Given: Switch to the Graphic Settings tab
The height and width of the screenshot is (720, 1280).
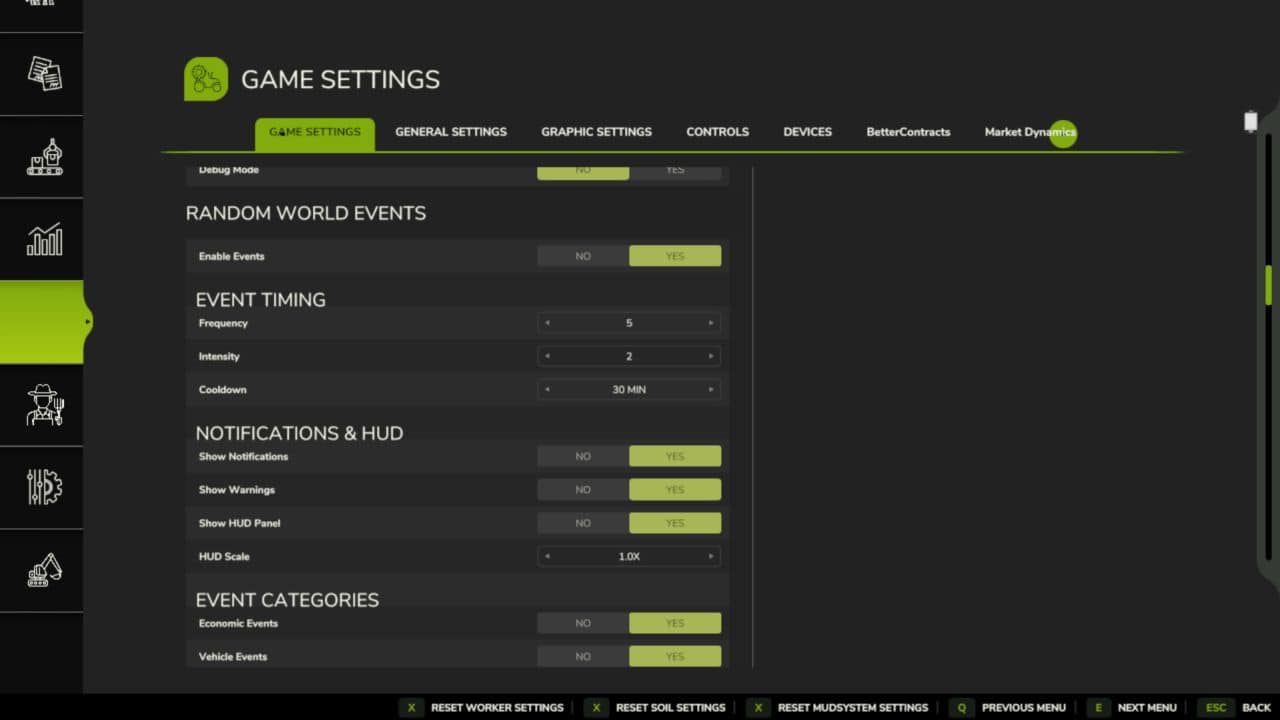Looking at the screenshot, I should click(x=596, y=132).
